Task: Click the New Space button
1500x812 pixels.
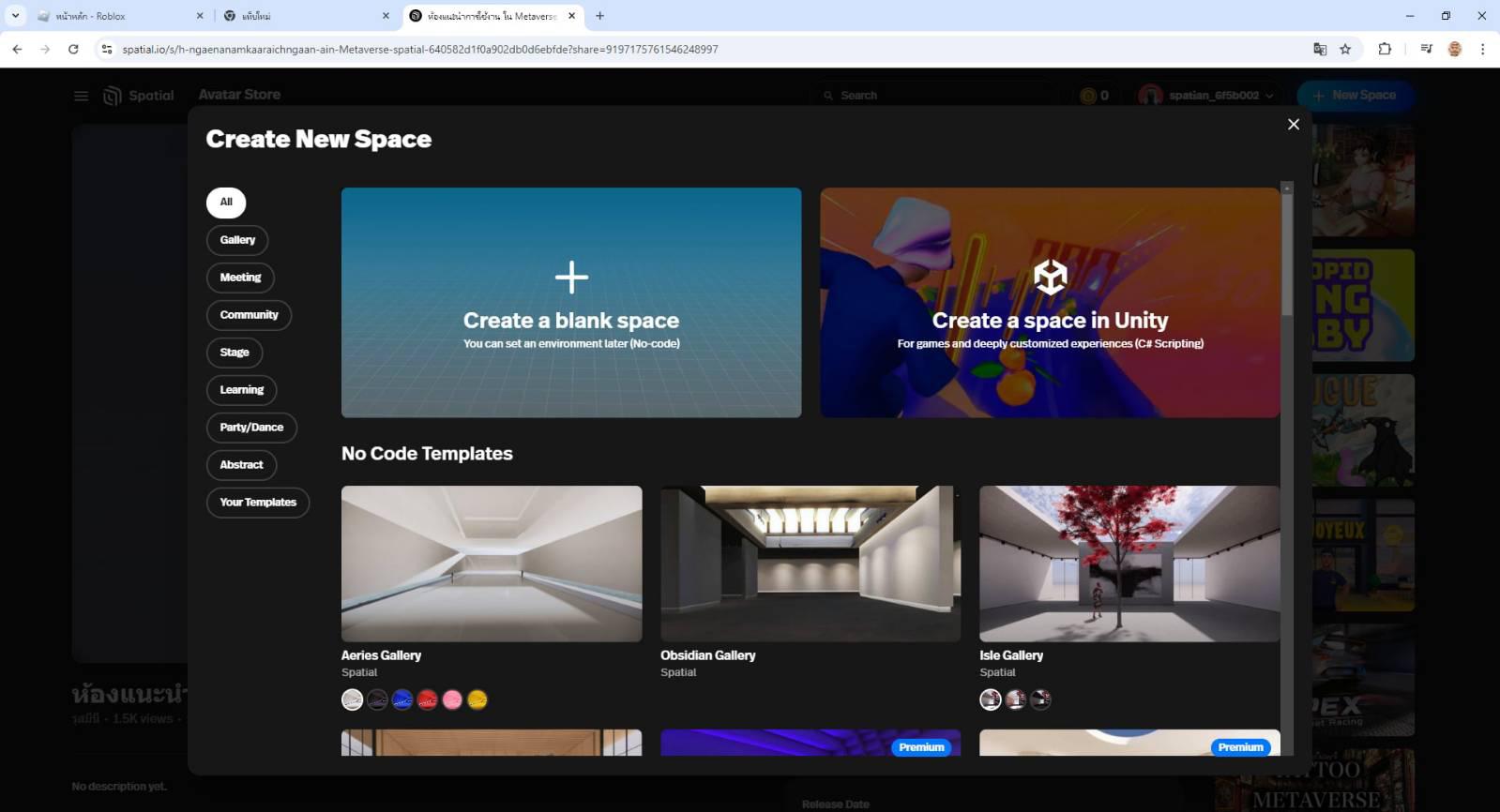Action: pyautogui.click(x=1355, y=96)
